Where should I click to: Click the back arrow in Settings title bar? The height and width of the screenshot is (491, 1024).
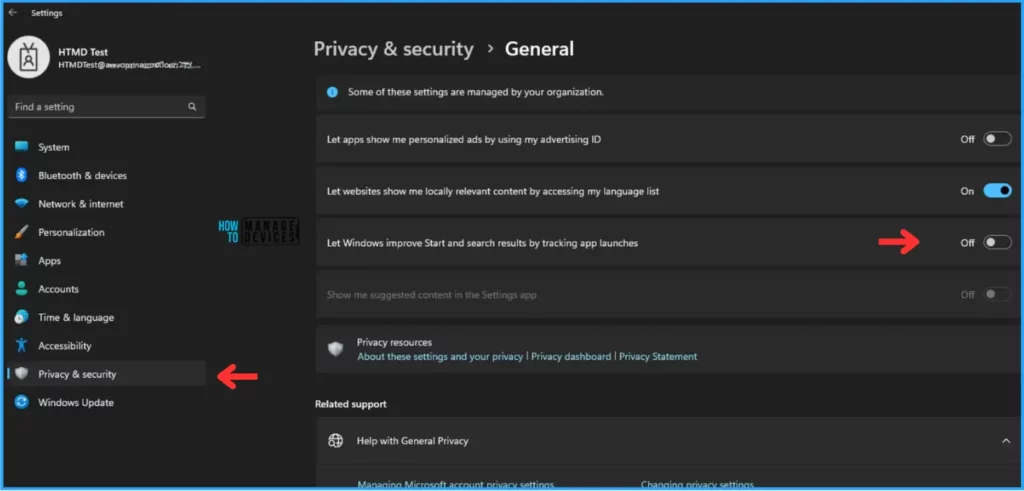point(12,12)
